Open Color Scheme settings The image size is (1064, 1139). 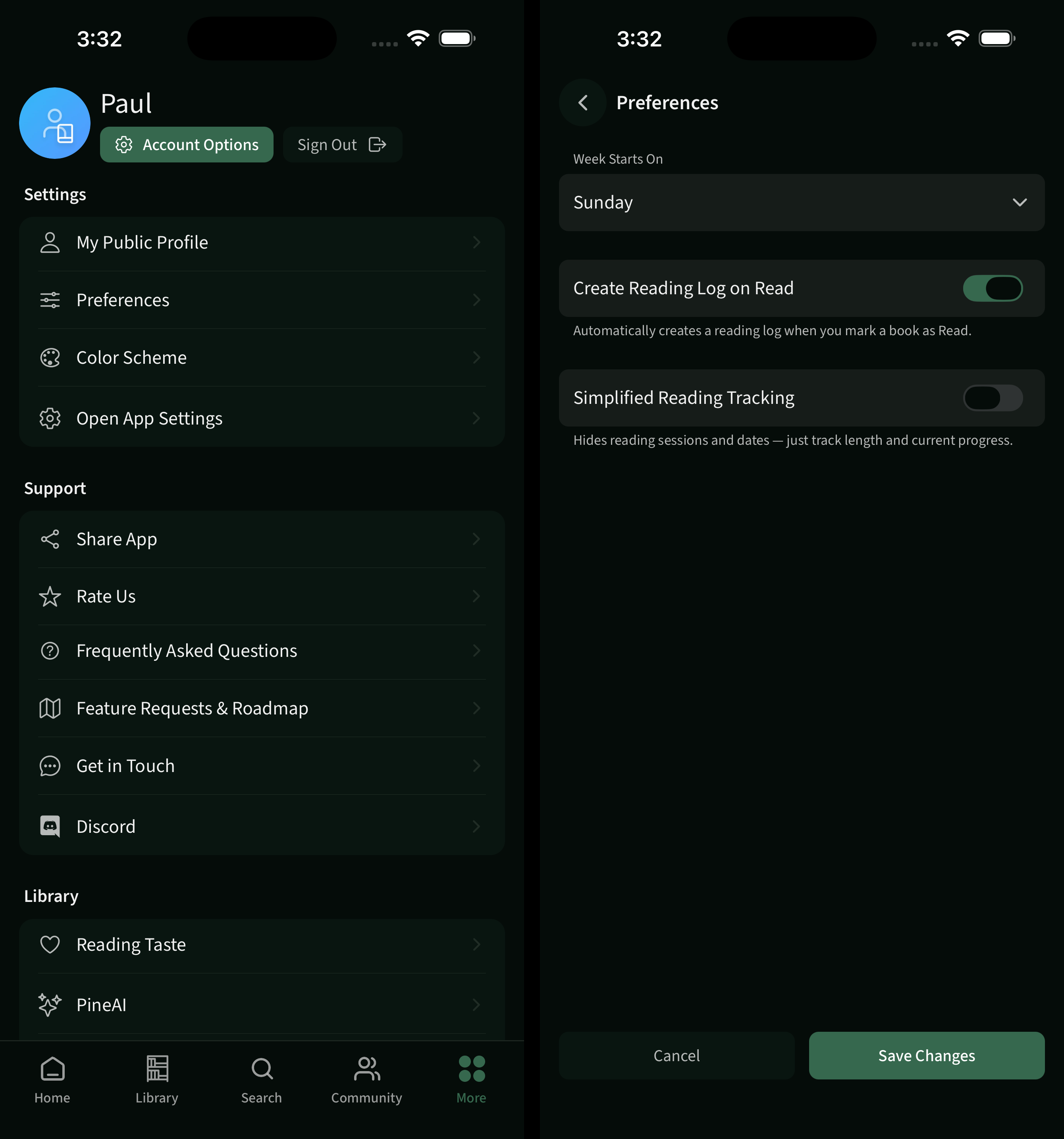[x=262, y=357]
